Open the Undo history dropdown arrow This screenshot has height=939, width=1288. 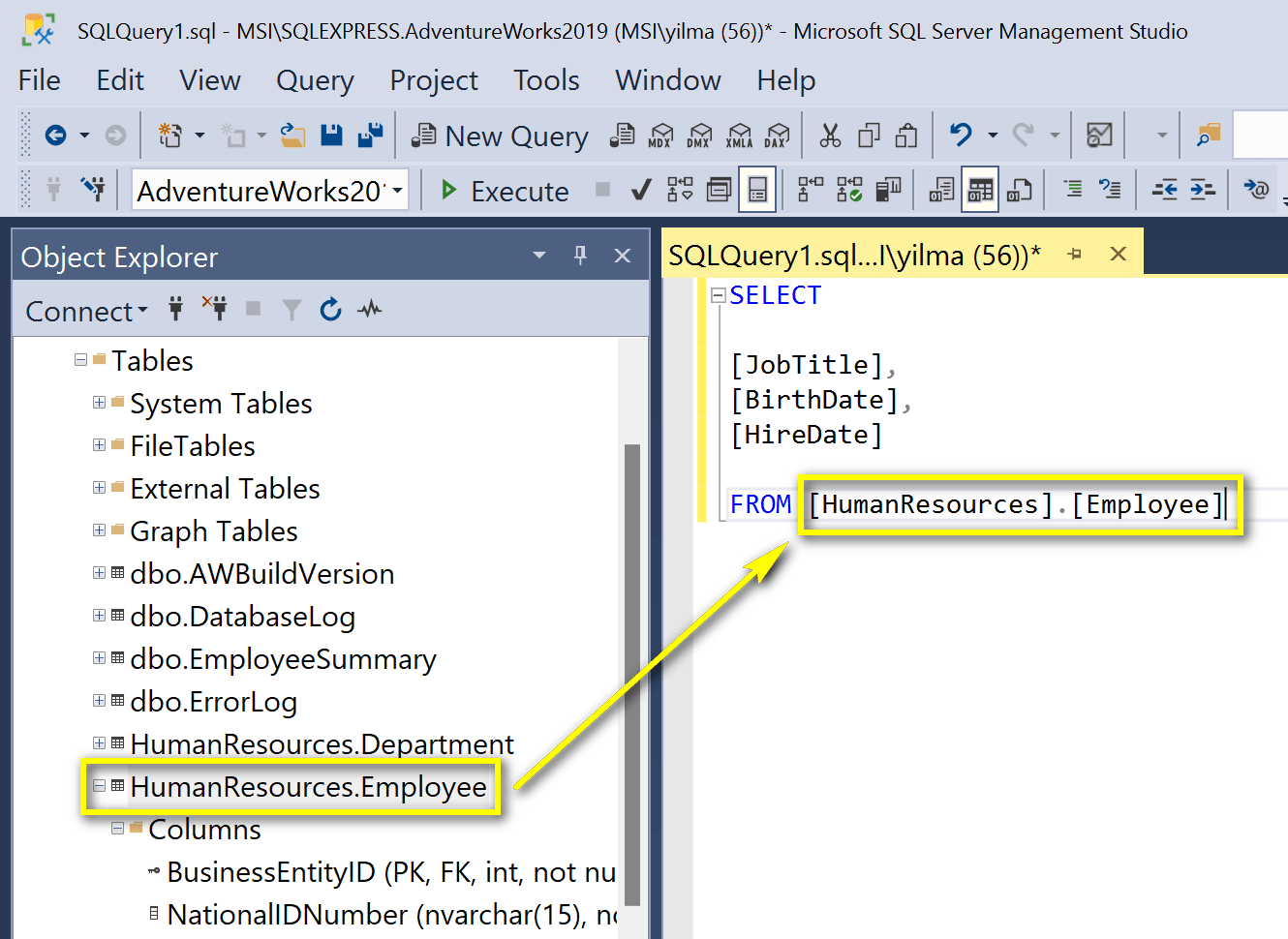(993, 136)
